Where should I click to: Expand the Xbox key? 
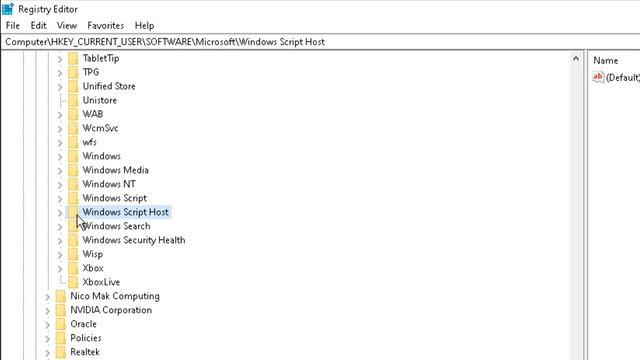pos(60,269)
